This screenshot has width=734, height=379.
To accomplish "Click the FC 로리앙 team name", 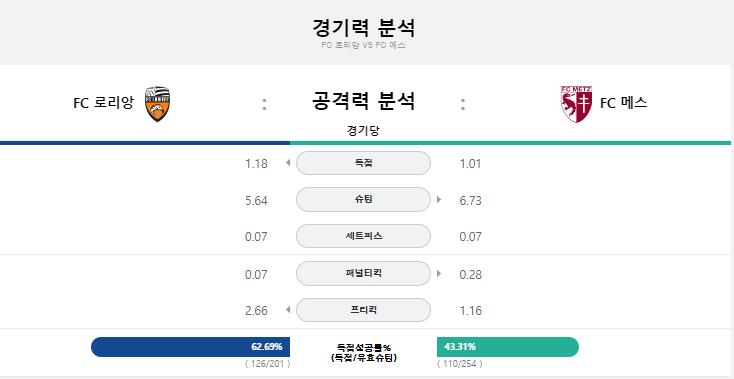I will click(x=103, y=103).
